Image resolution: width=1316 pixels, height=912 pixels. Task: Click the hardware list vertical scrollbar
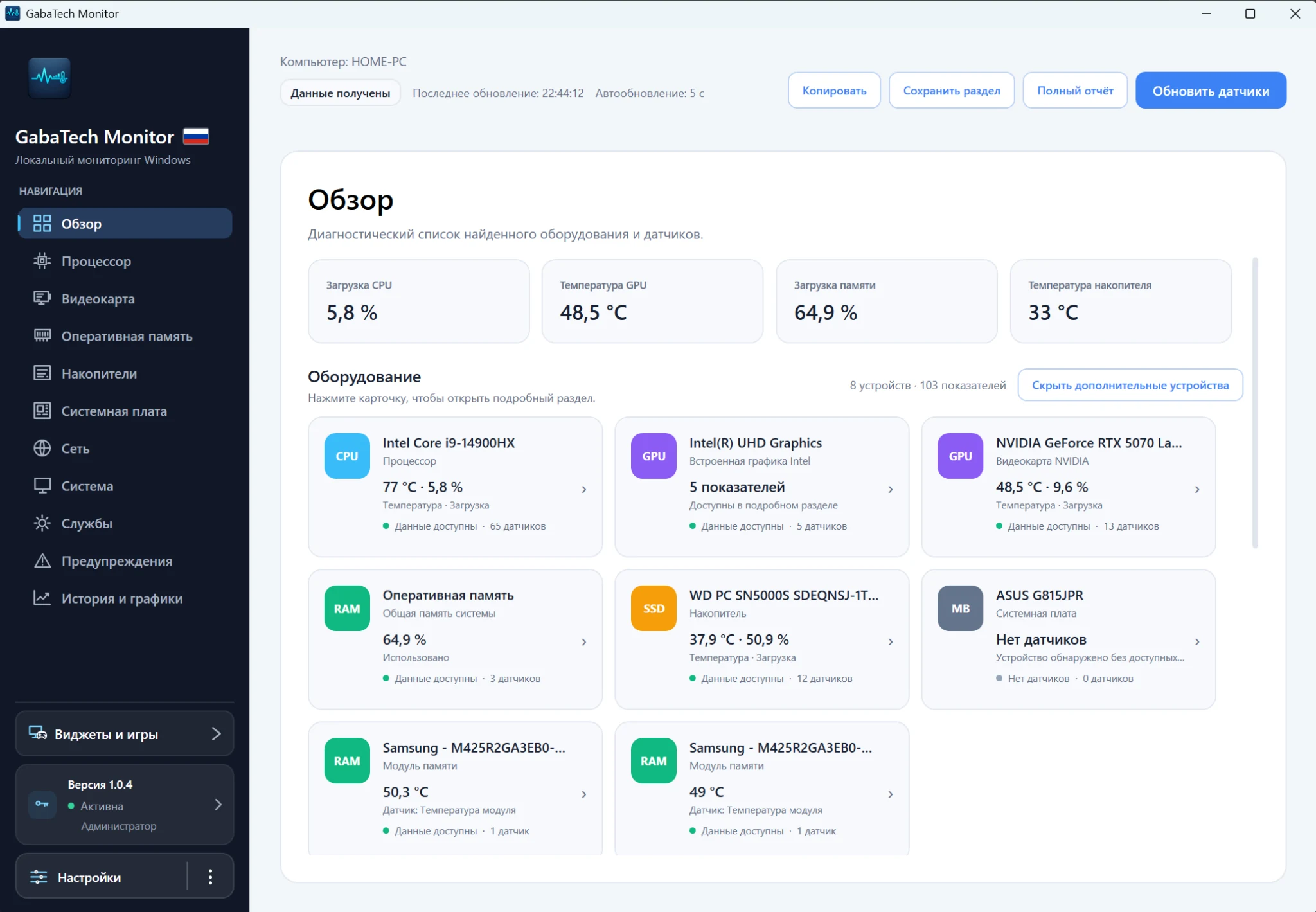pos(1255,403)
